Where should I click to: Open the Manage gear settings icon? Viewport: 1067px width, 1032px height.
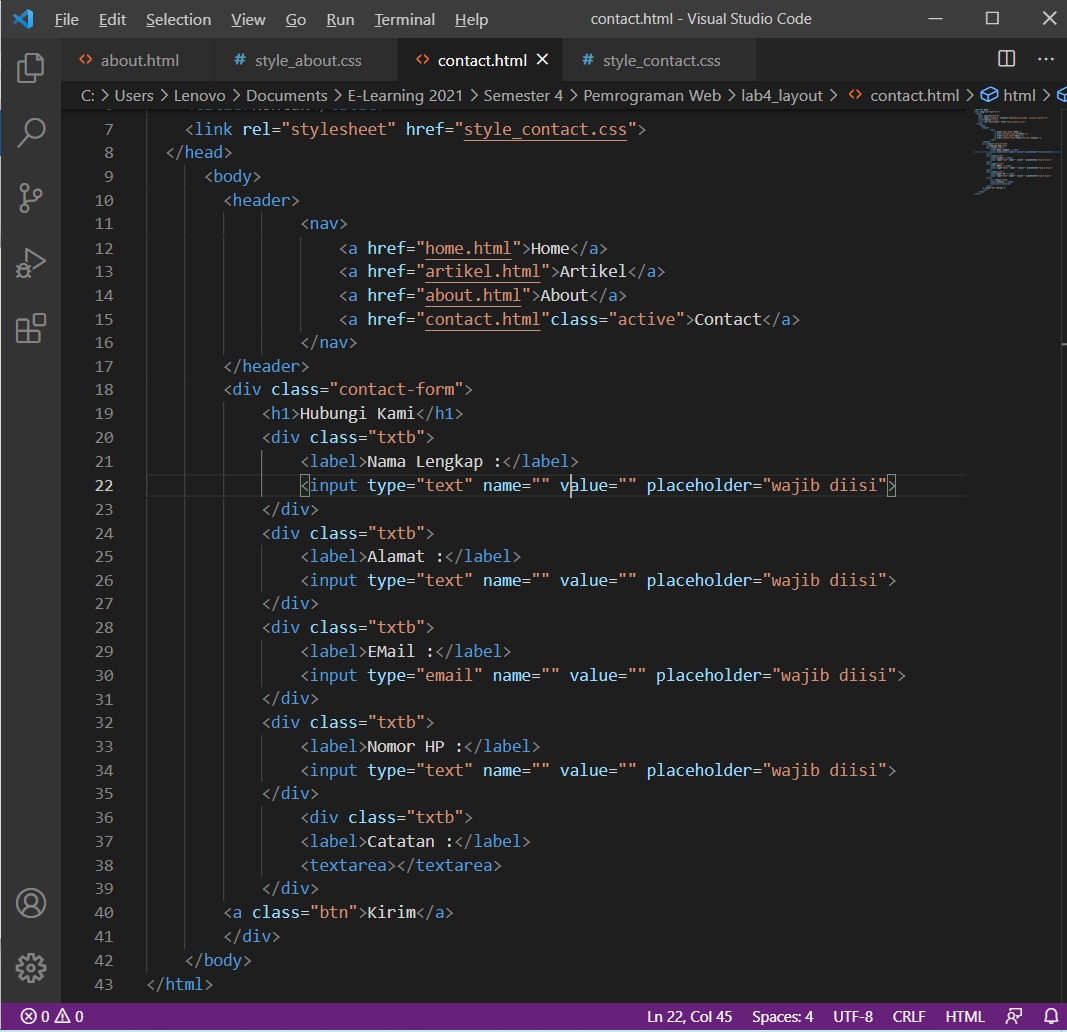[31, 967]
